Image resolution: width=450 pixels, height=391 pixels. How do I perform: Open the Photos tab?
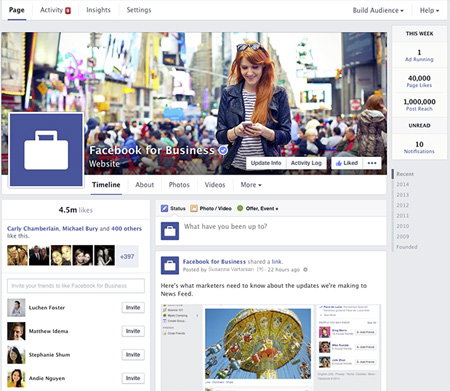[179, 185]
